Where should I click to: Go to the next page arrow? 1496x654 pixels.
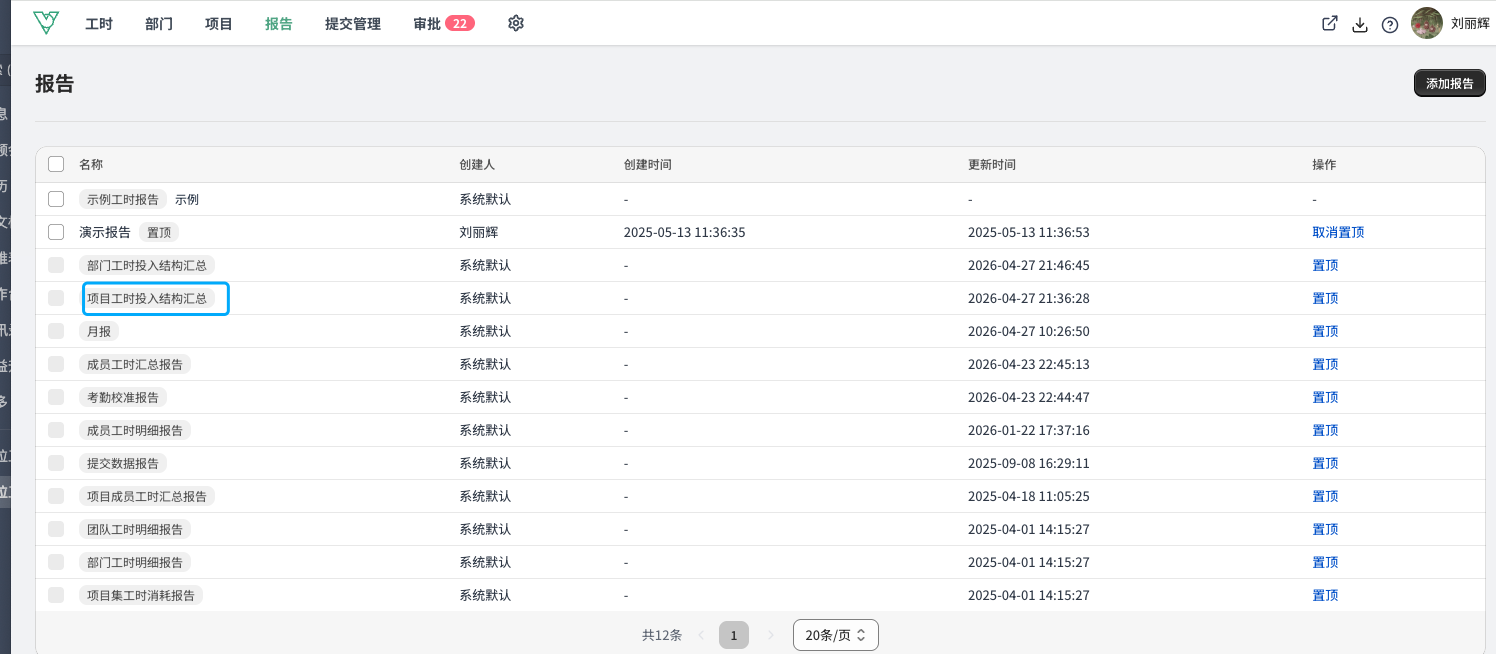[x=770, y=635]
